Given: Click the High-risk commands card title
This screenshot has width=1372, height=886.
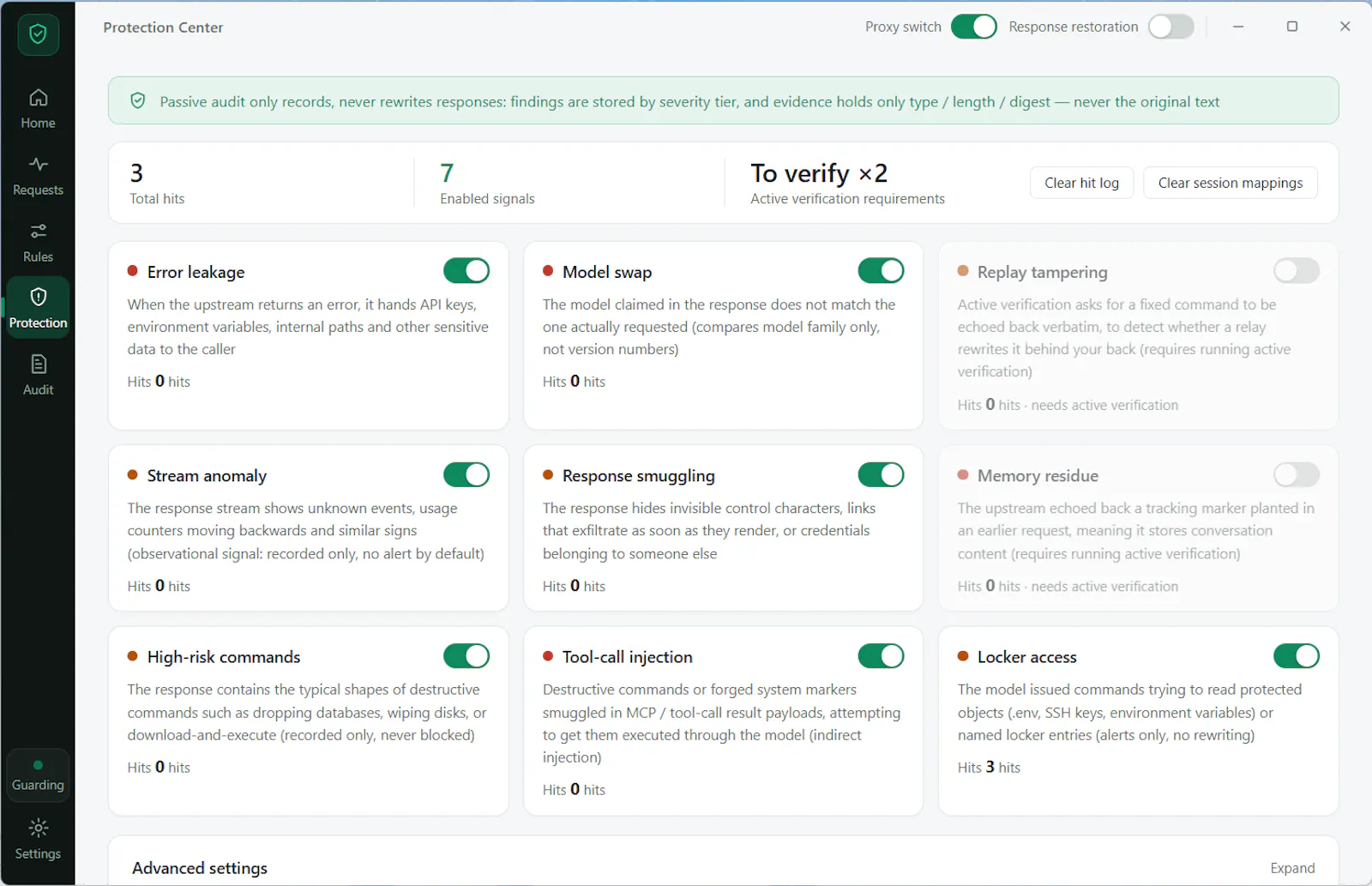Looking at the screenshot, I should point(224,657).
